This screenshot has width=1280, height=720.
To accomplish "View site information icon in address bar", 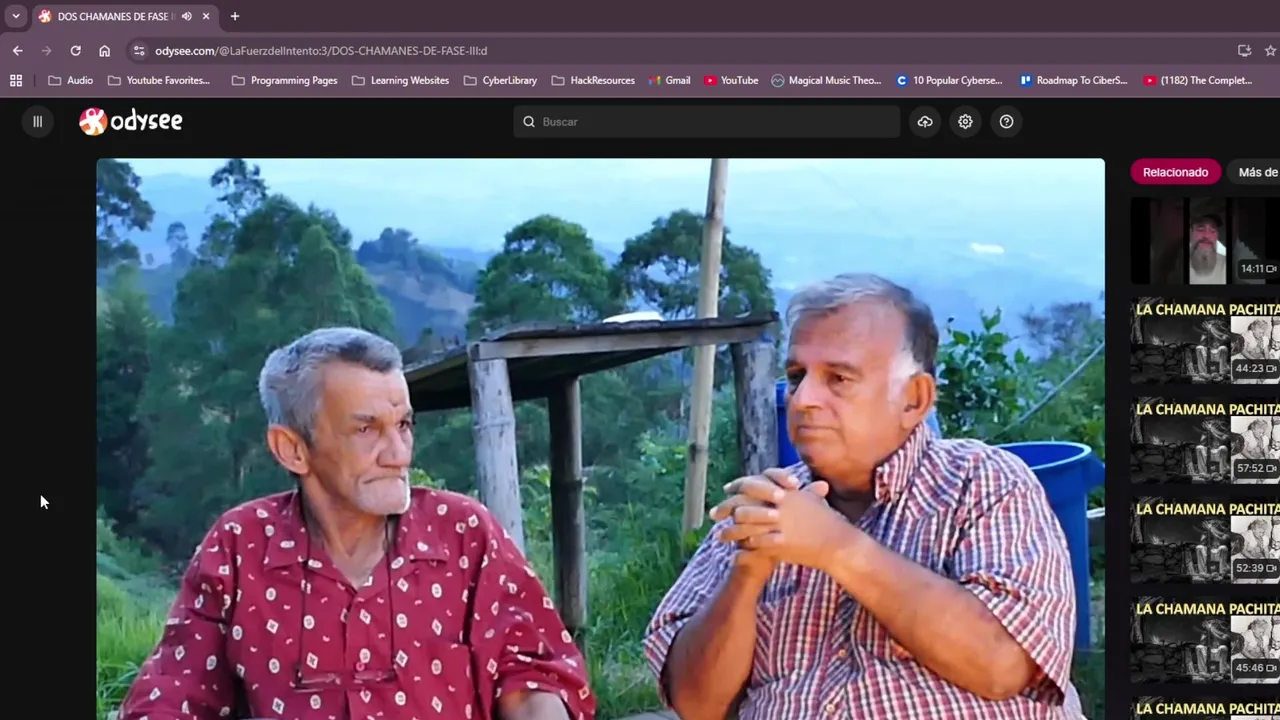I will [139, 50].
